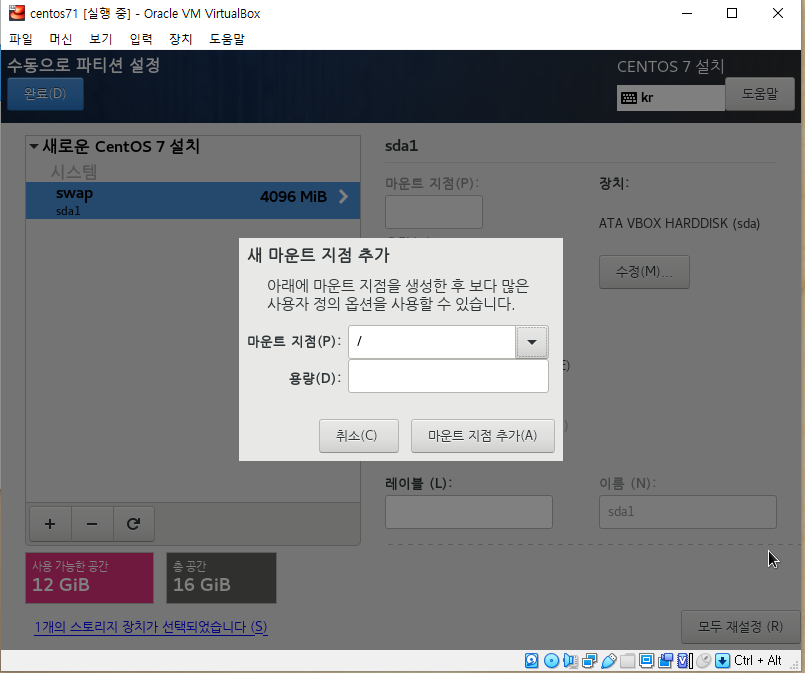
Task: Click the 총 공간 16 GiB box
Action: coord(221,578)
